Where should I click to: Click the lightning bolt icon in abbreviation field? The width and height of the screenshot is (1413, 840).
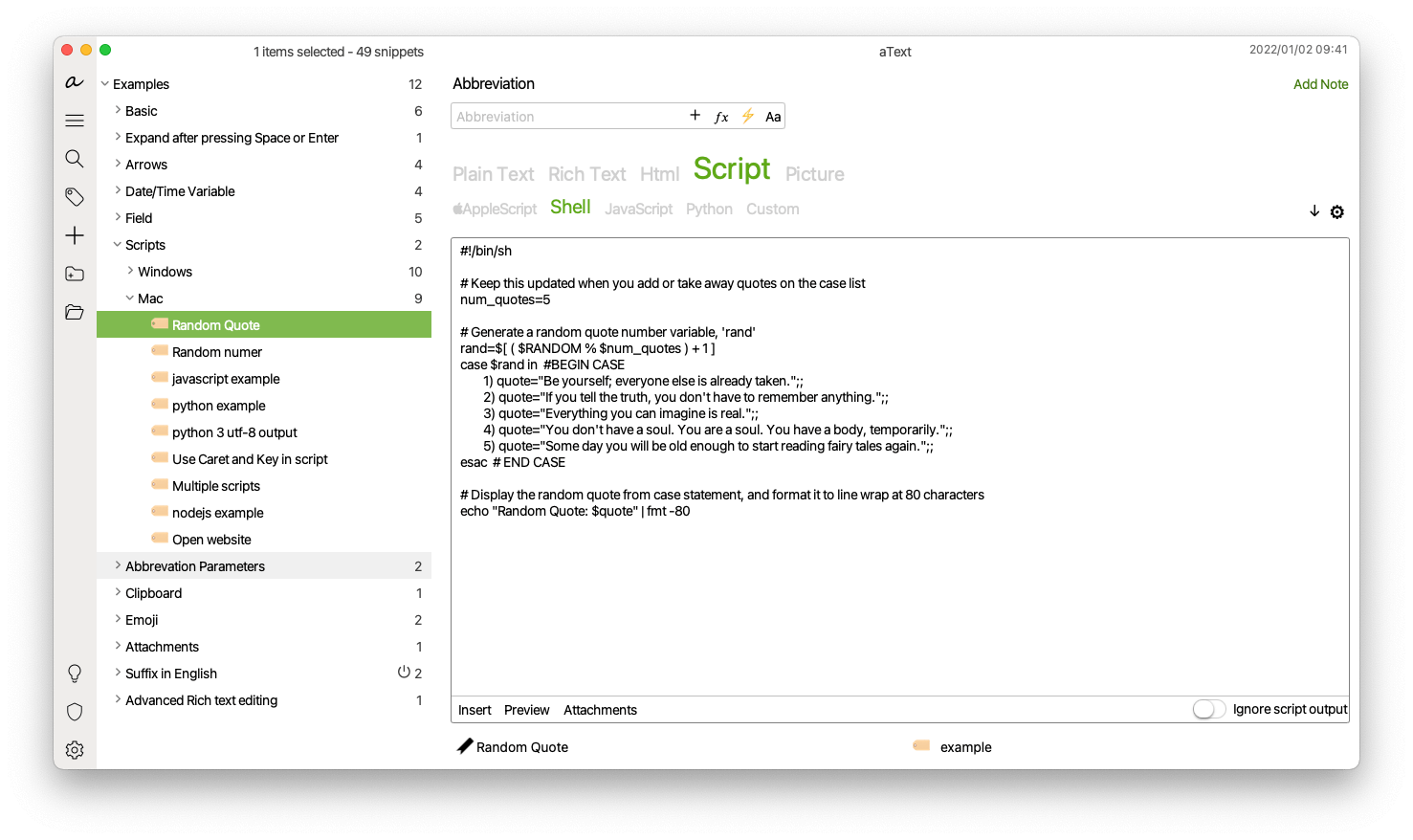point(747,117)
